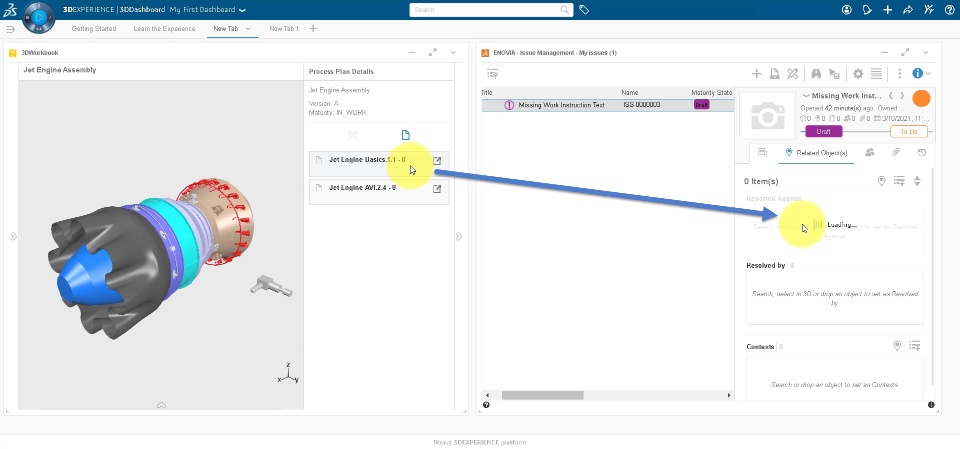Image resolution: width=960 pixels, height=449 pixels.
Task: Toggle the blue information panel icon
Action: point(917,74)
